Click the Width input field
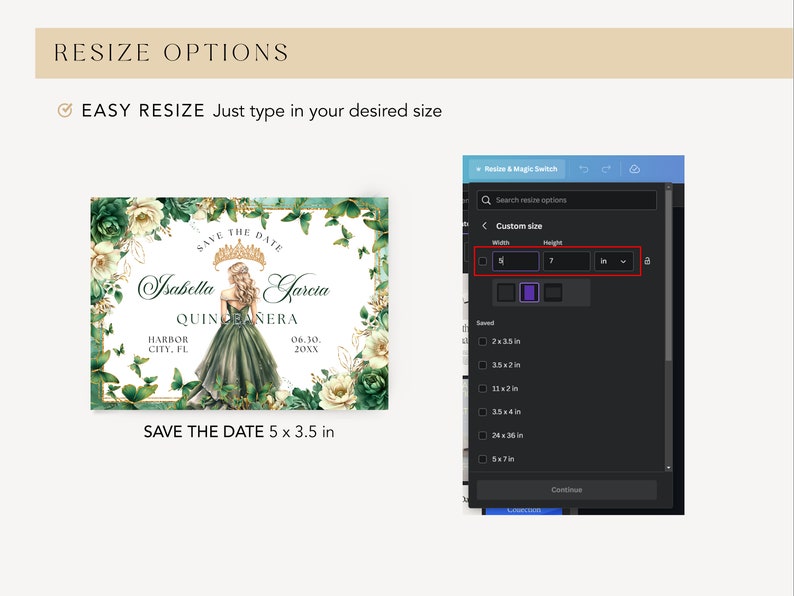This screenshot has width=794, height=596. click(x=515, y=261)
